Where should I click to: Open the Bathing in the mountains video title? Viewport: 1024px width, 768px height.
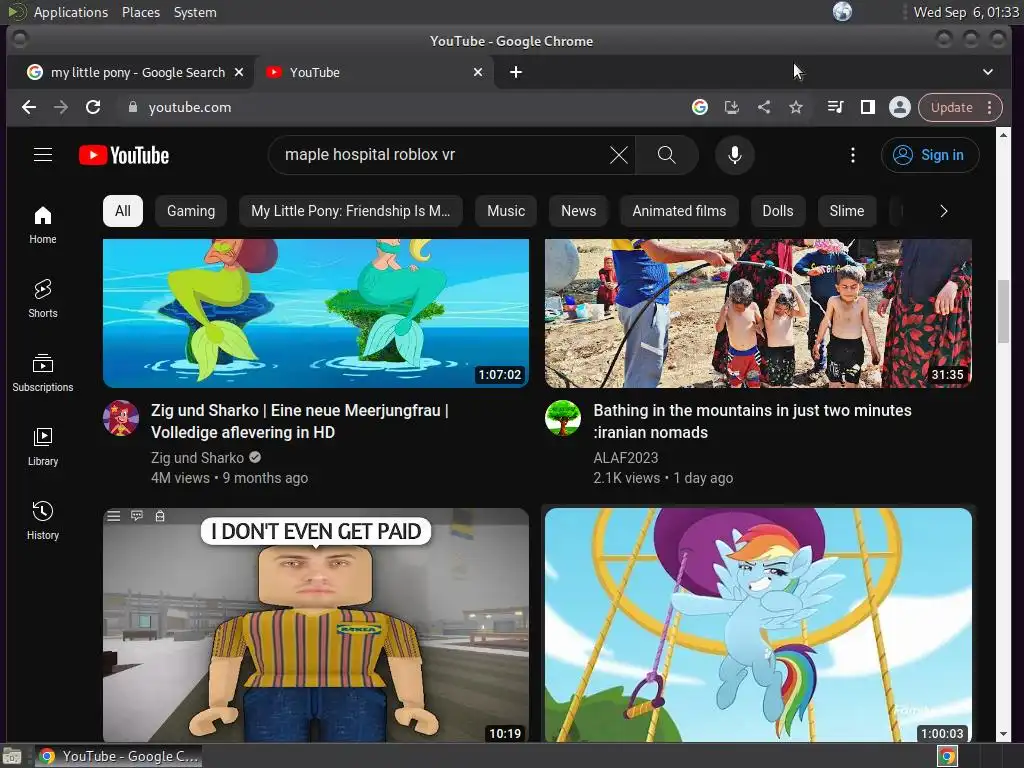pos(752,421)
